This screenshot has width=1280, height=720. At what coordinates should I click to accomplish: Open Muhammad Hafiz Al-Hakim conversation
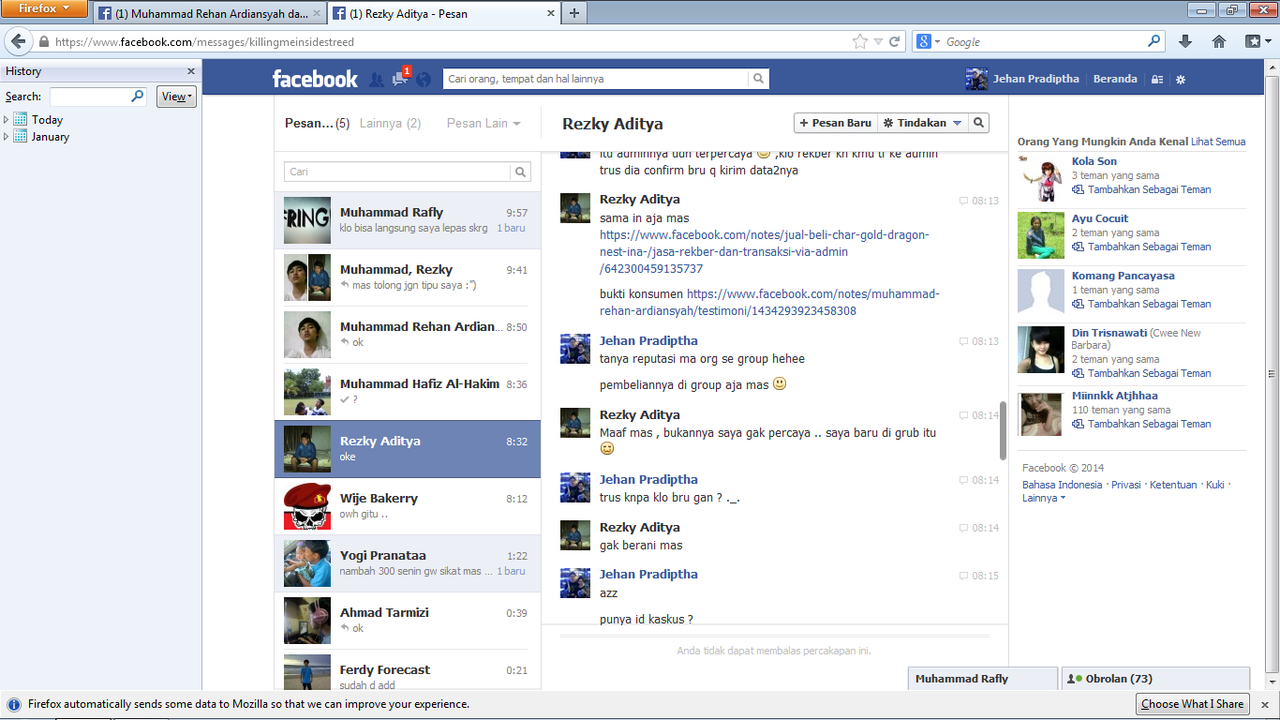pyautogui.click(x=407, y=391)
